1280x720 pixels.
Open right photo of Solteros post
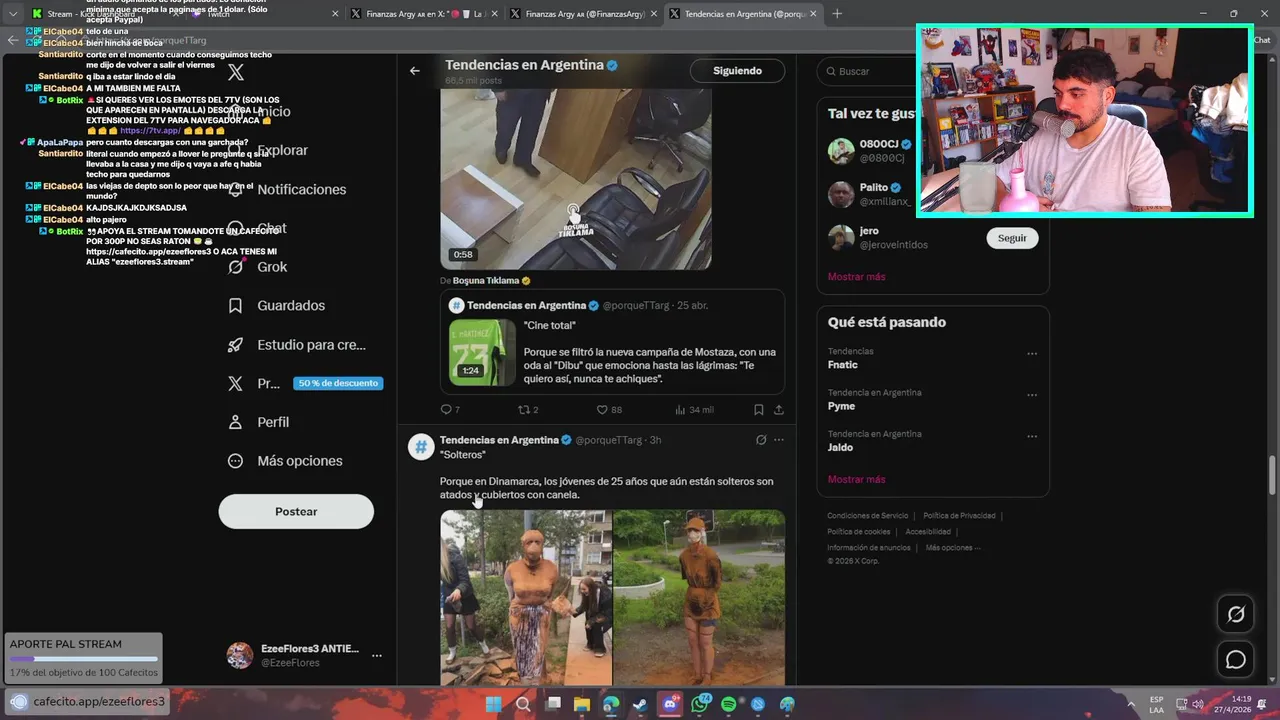[699, 597]
